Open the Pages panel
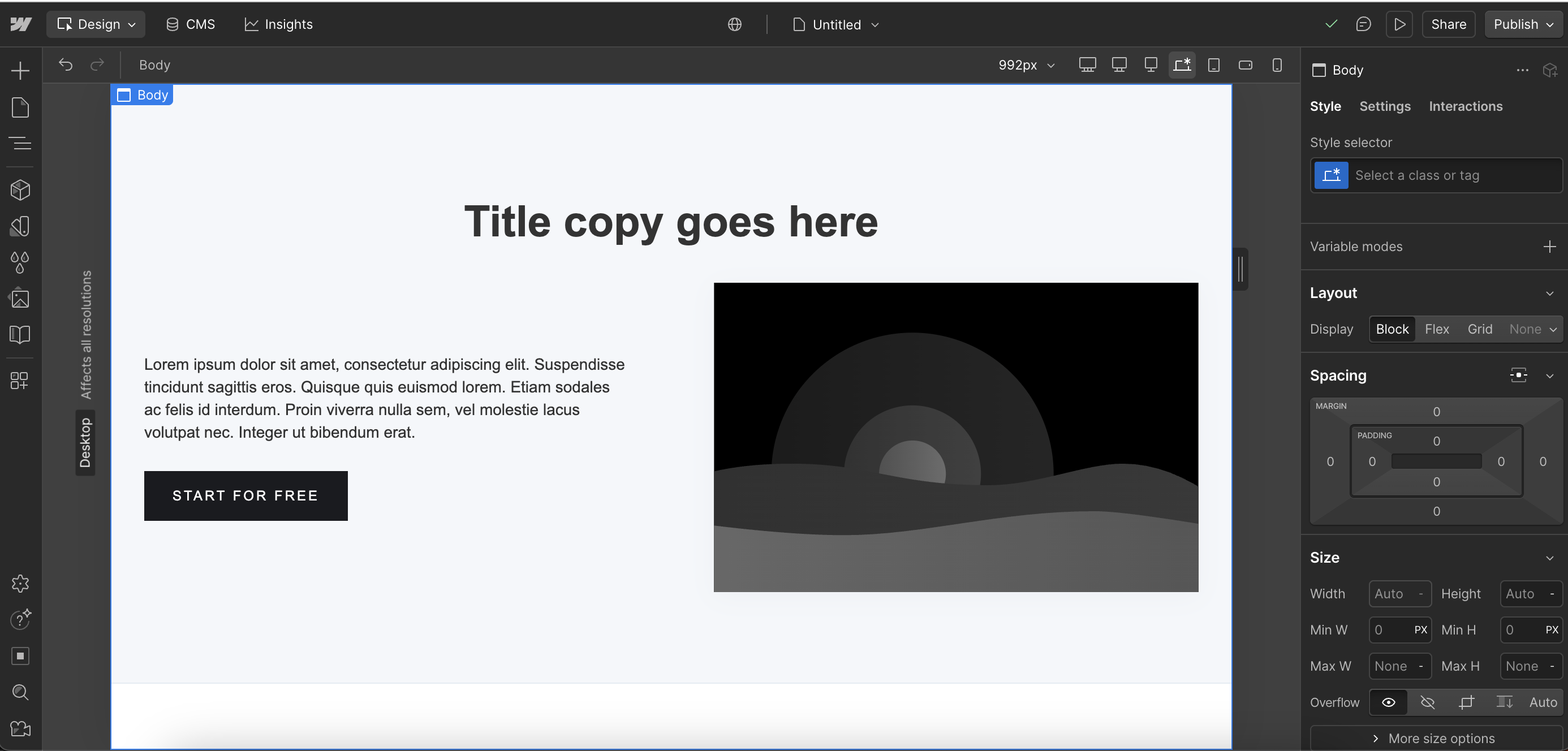1568x751 pixels. pyautogui.click(x=20, y=107)
